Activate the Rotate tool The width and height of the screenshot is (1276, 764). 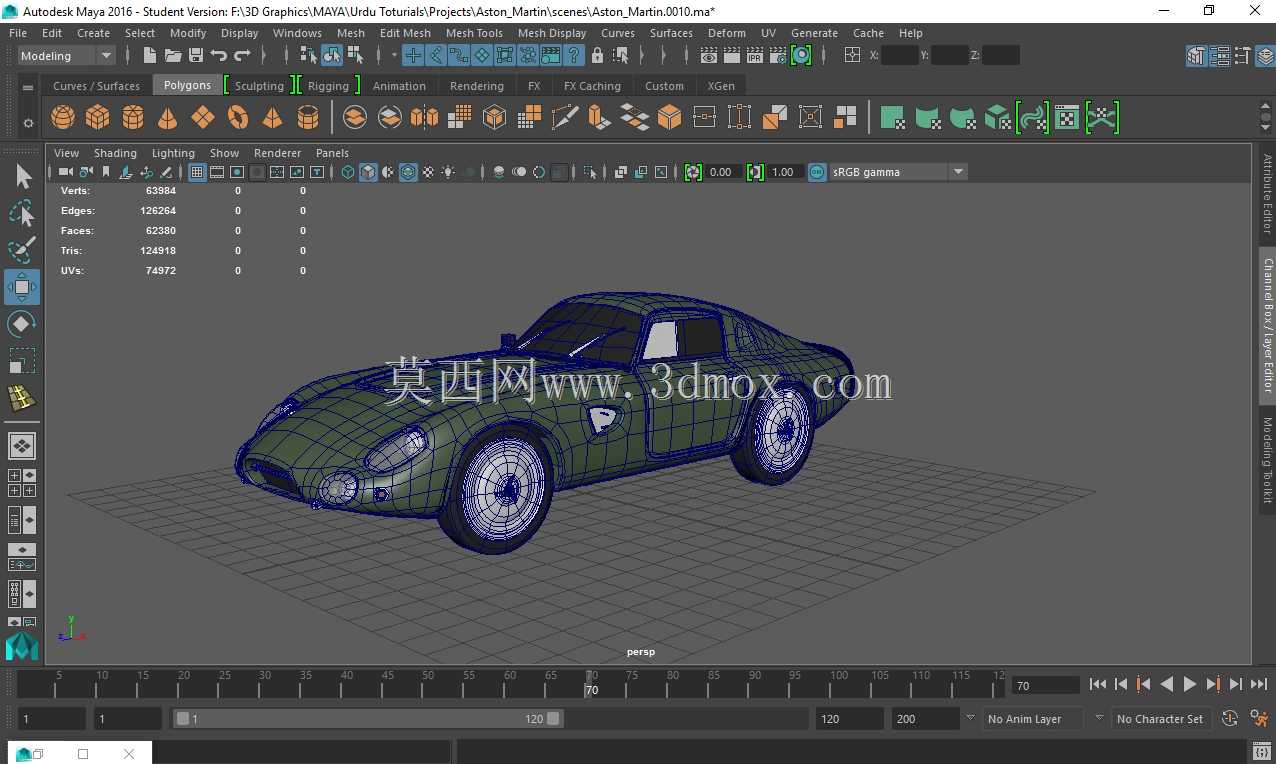(22, 324)
